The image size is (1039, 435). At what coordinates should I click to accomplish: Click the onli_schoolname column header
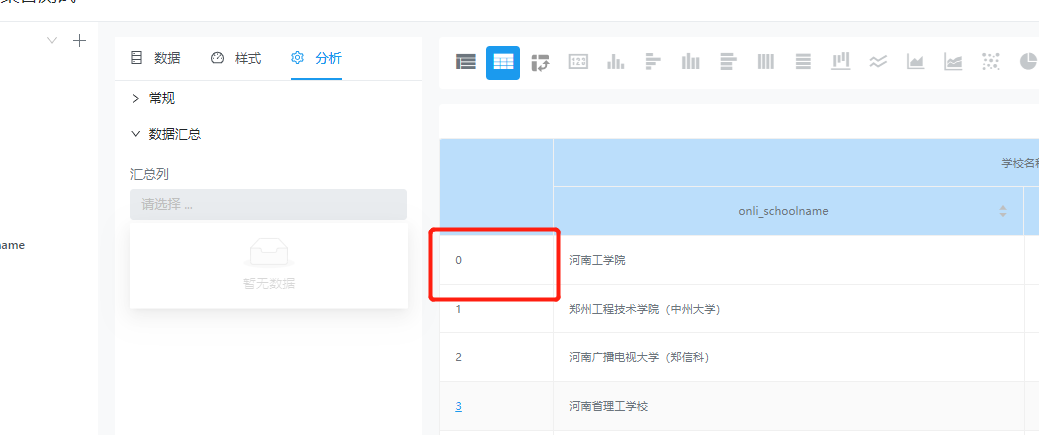click(x=789, y=212)
